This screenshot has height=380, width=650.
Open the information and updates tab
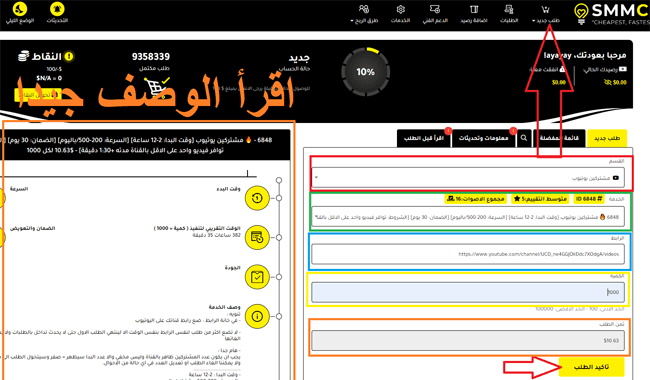coord(483,138)
